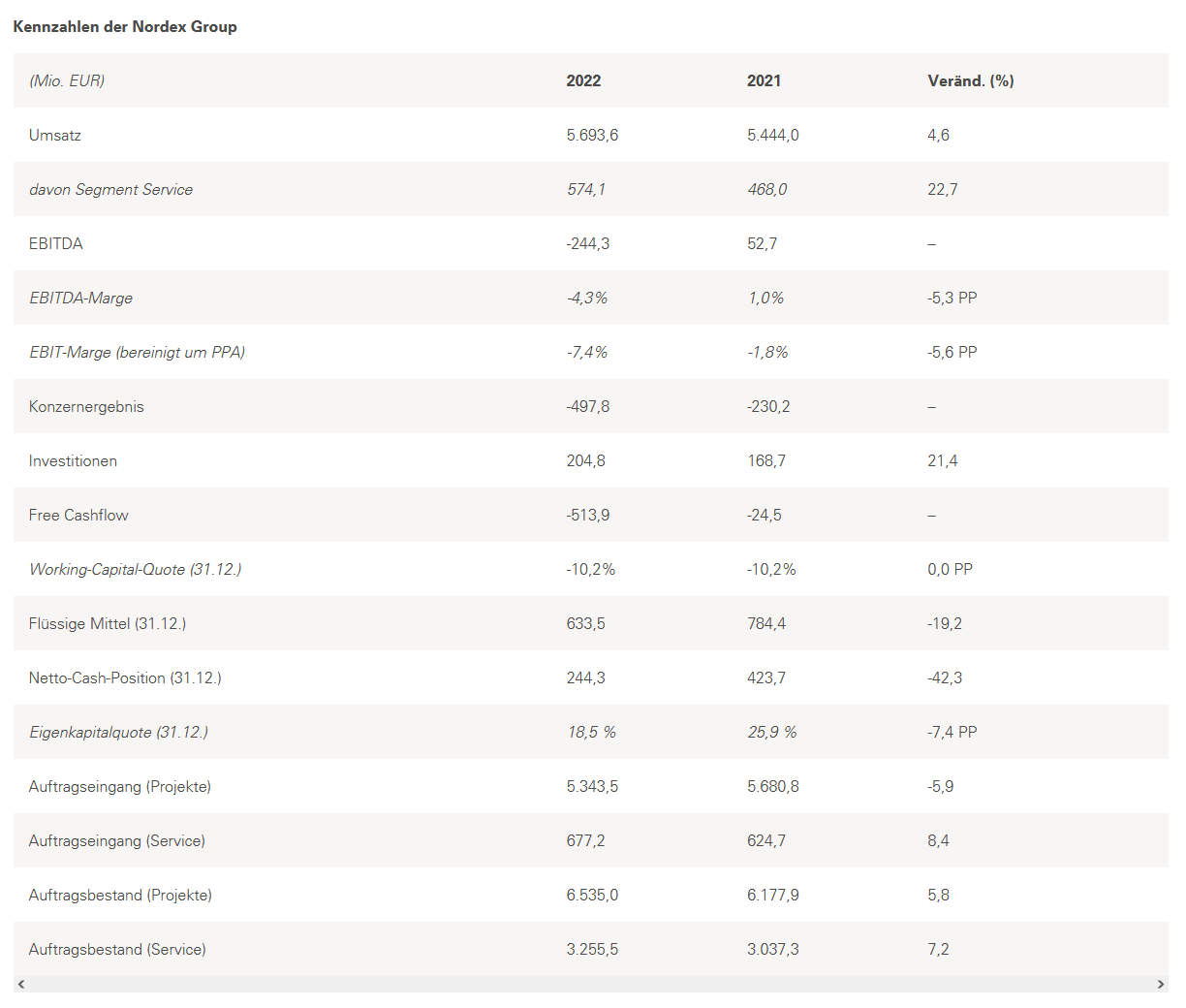Select the 2021 column header

[764, 81]
